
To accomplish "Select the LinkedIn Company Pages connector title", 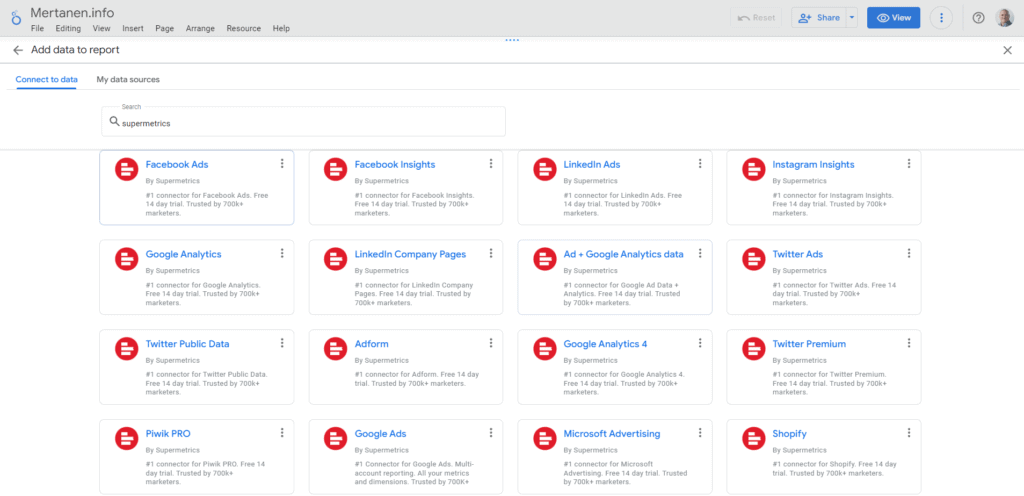I will [x=410, y=255].
